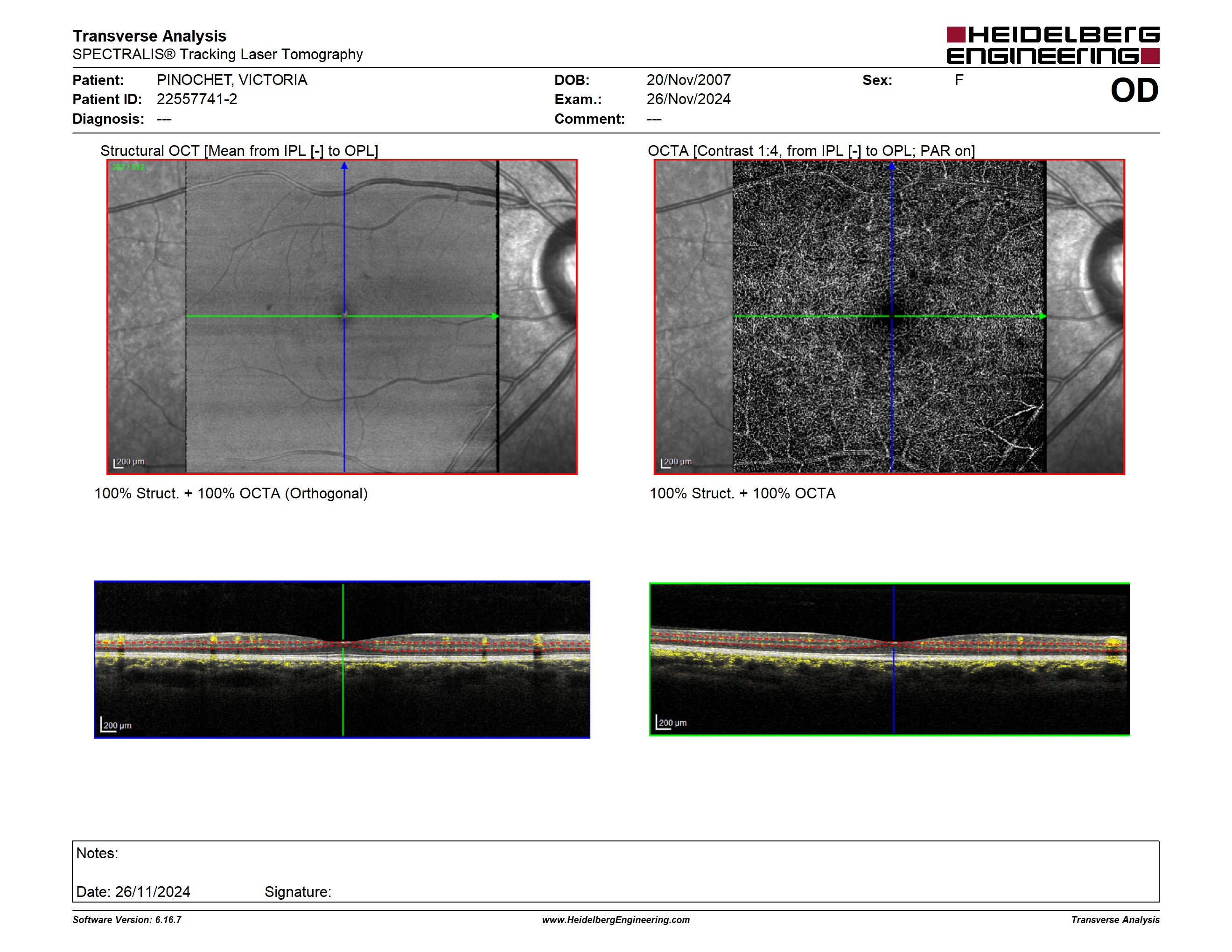This screenshot has width=1232, height=952.
Task: Click the green vertical marker in the blue-framed B-scan
Action: tap(343, 660)
